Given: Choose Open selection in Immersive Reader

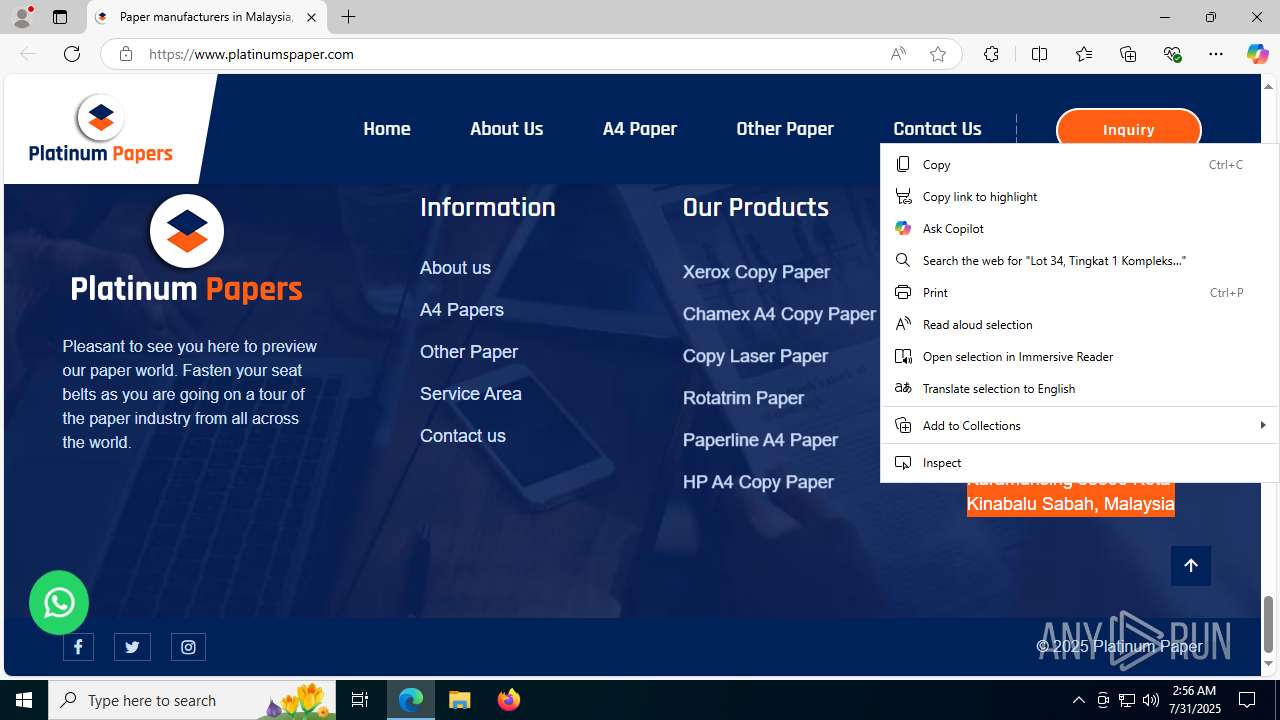Looking at the screenshot, I should point(1080,356).
